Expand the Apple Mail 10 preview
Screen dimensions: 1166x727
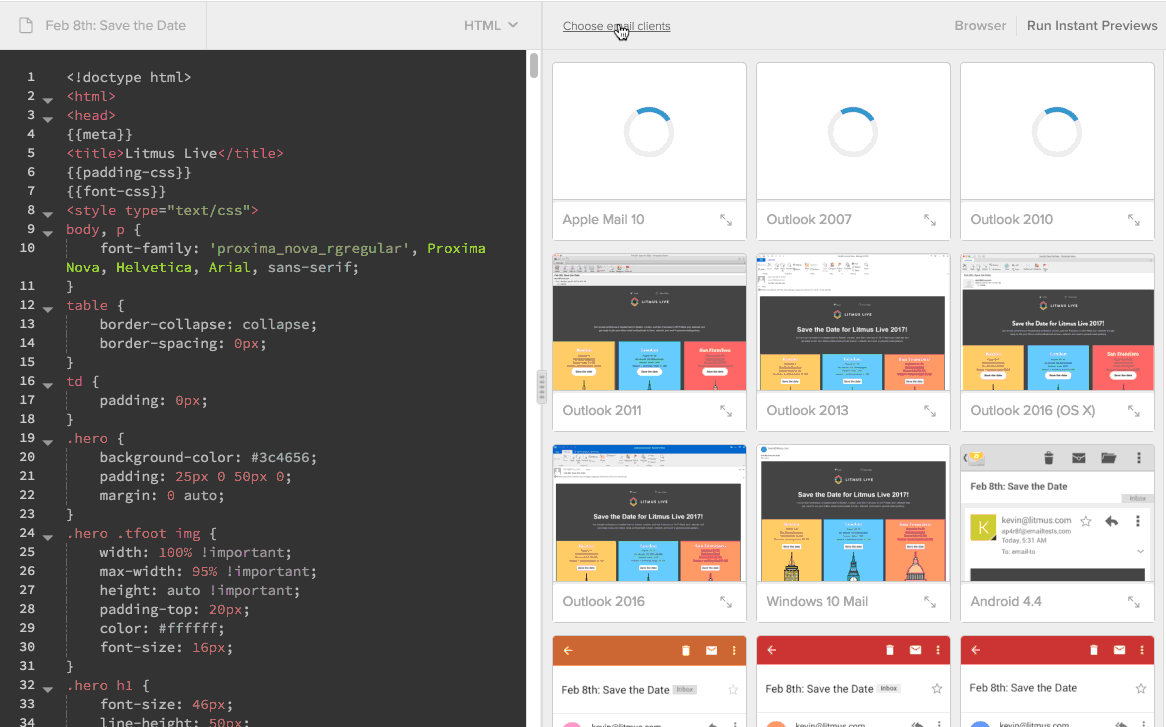(x=726, y=220)
